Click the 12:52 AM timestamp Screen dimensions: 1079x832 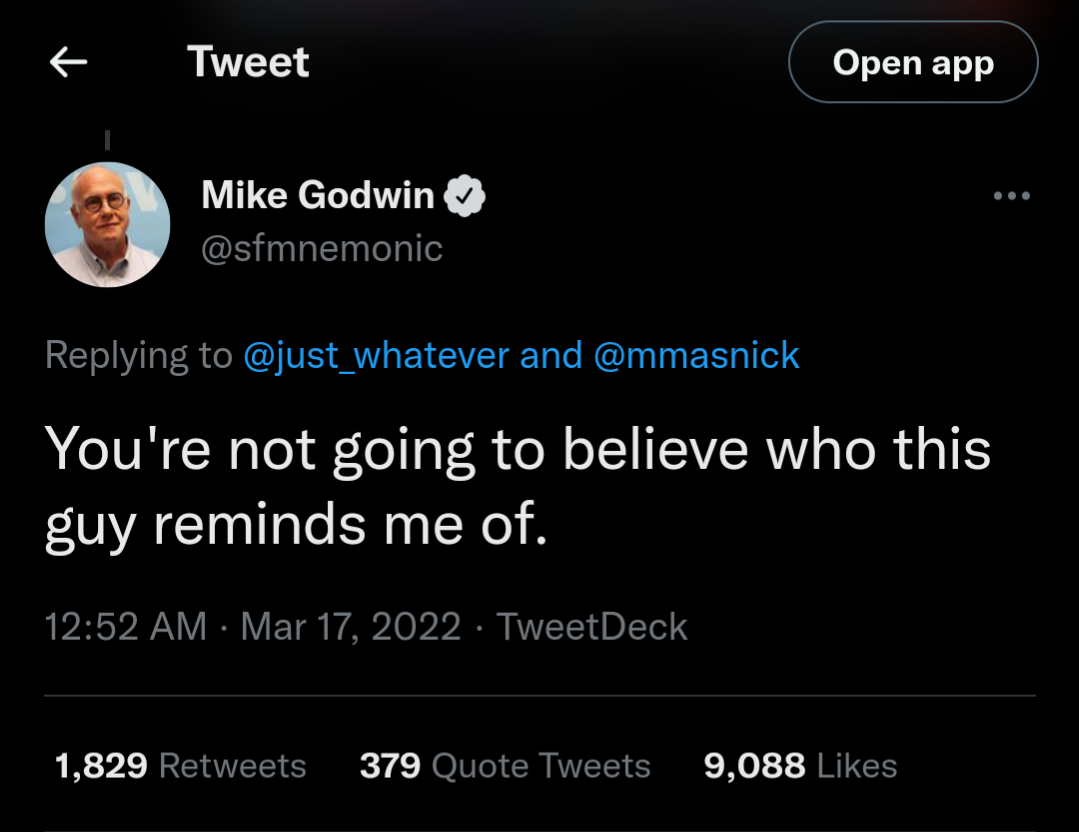pos(125,627)
